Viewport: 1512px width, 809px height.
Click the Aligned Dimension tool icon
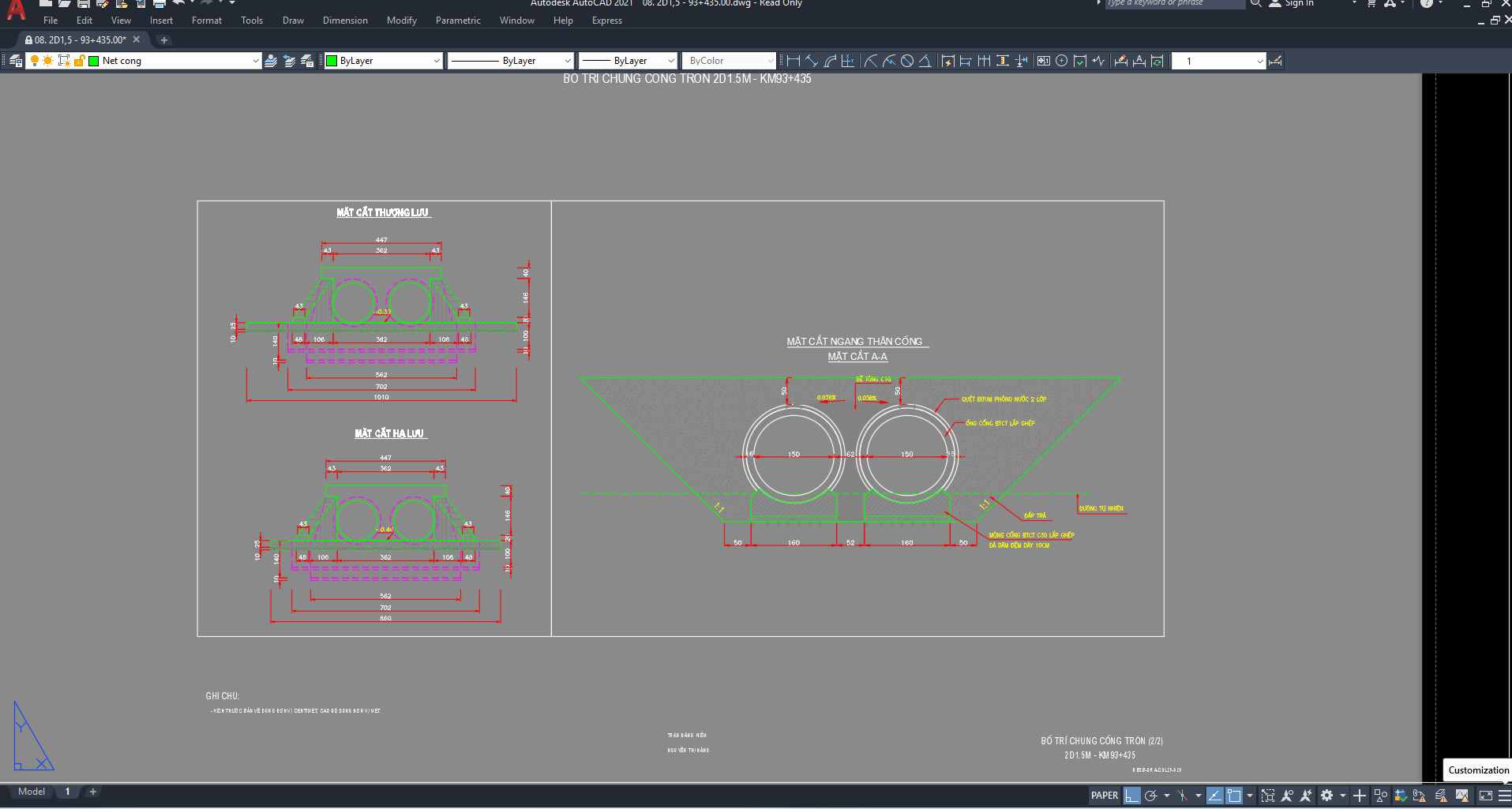pyautogui.click(x=812, y=61)
